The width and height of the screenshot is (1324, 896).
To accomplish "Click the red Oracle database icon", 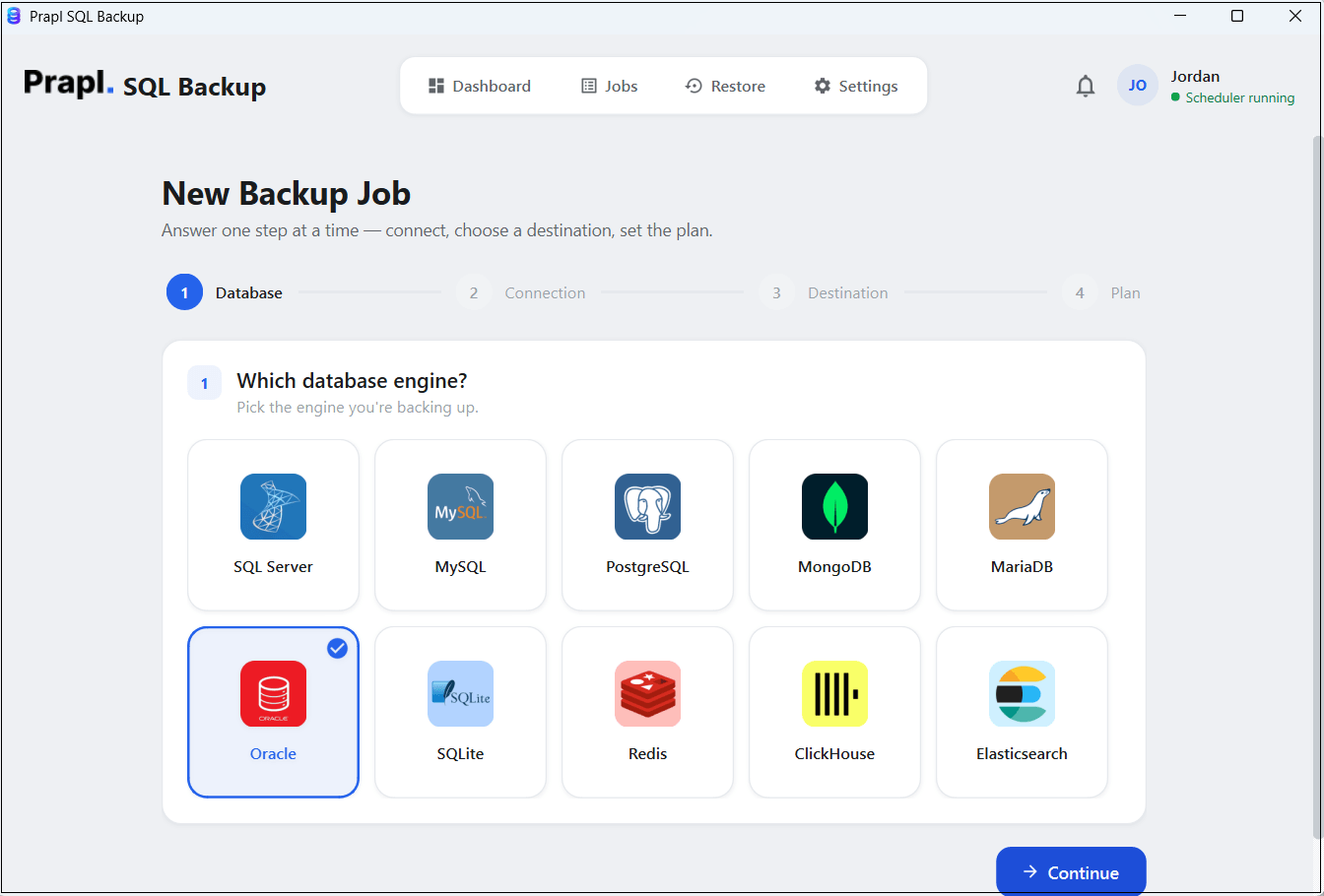I will point(273,694).
